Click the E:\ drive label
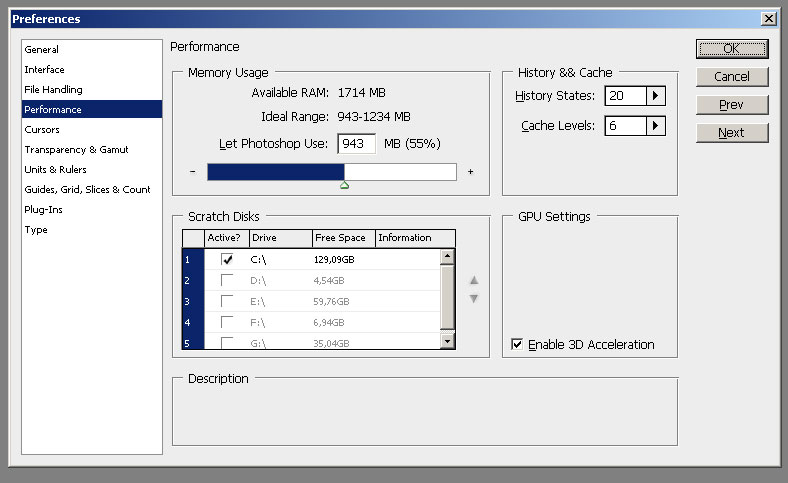This screenshot has height=483, width=788. point(258,302)
